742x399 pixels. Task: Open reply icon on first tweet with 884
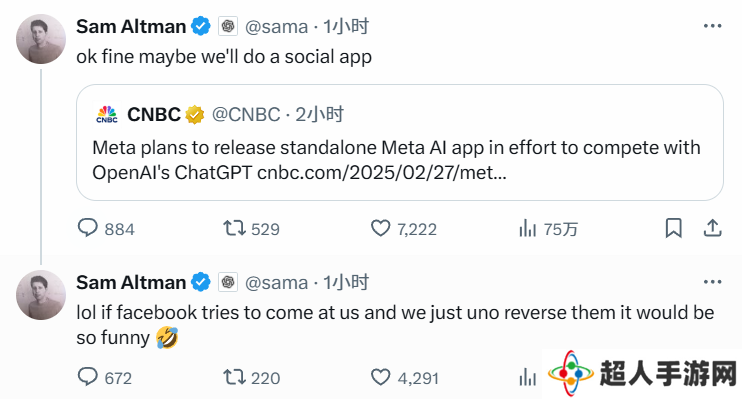point(88,228)
